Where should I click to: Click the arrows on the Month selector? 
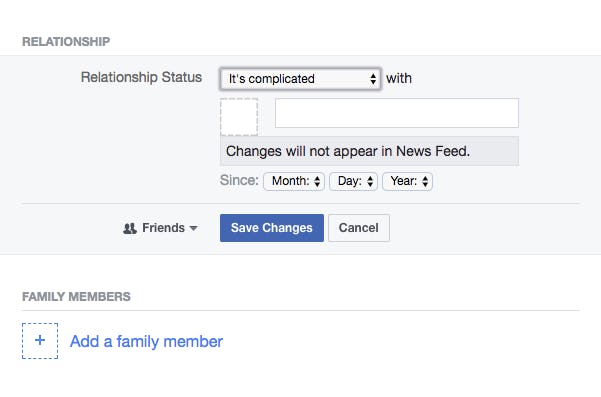coord(317,181)
